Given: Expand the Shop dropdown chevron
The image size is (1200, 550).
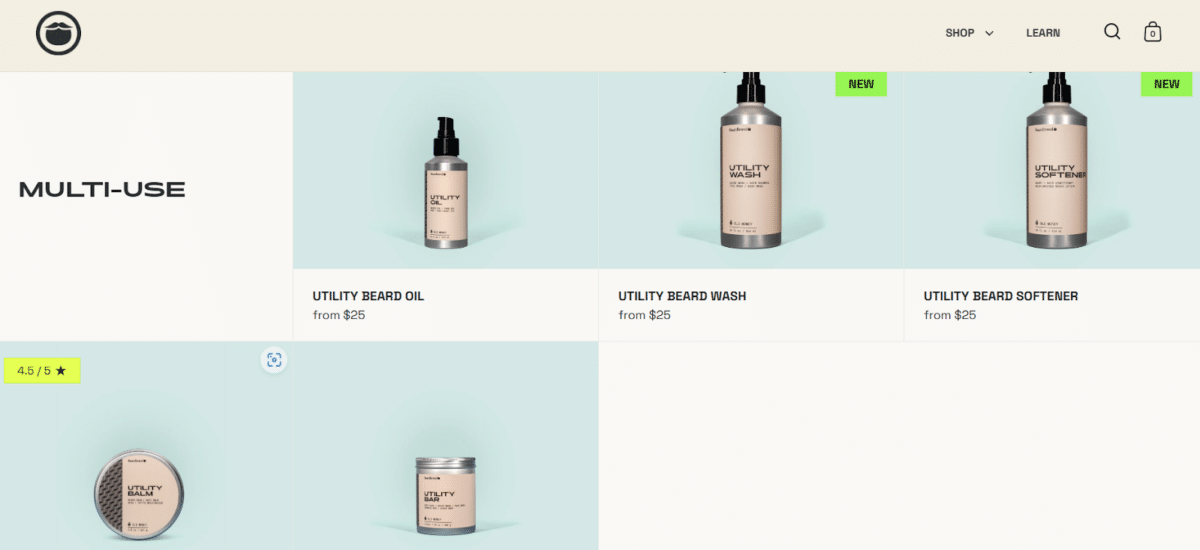Looking at the screenshot, I should pos(989,33).
